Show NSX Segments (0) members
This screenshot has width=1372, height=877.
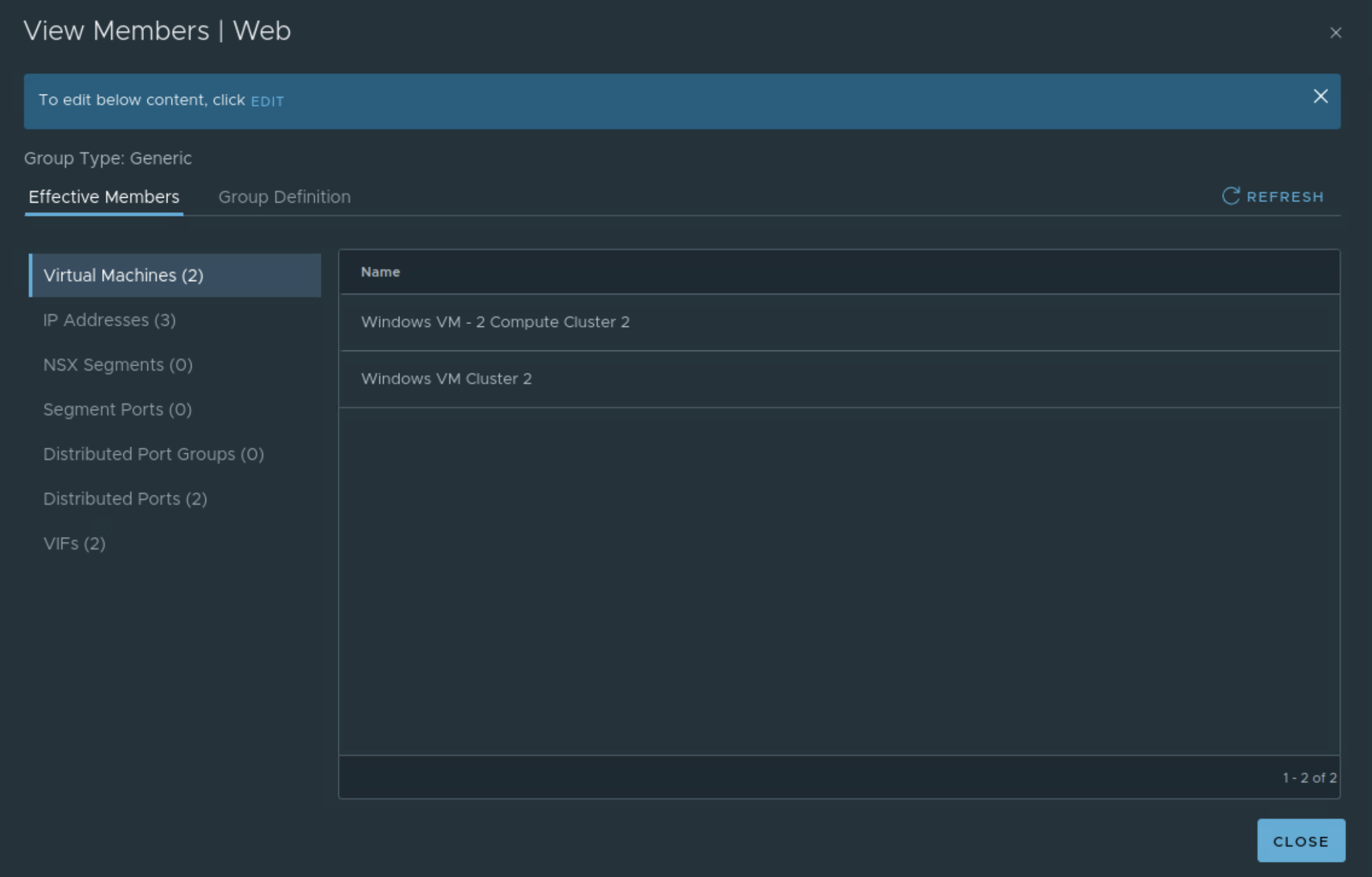coord(117,365)
